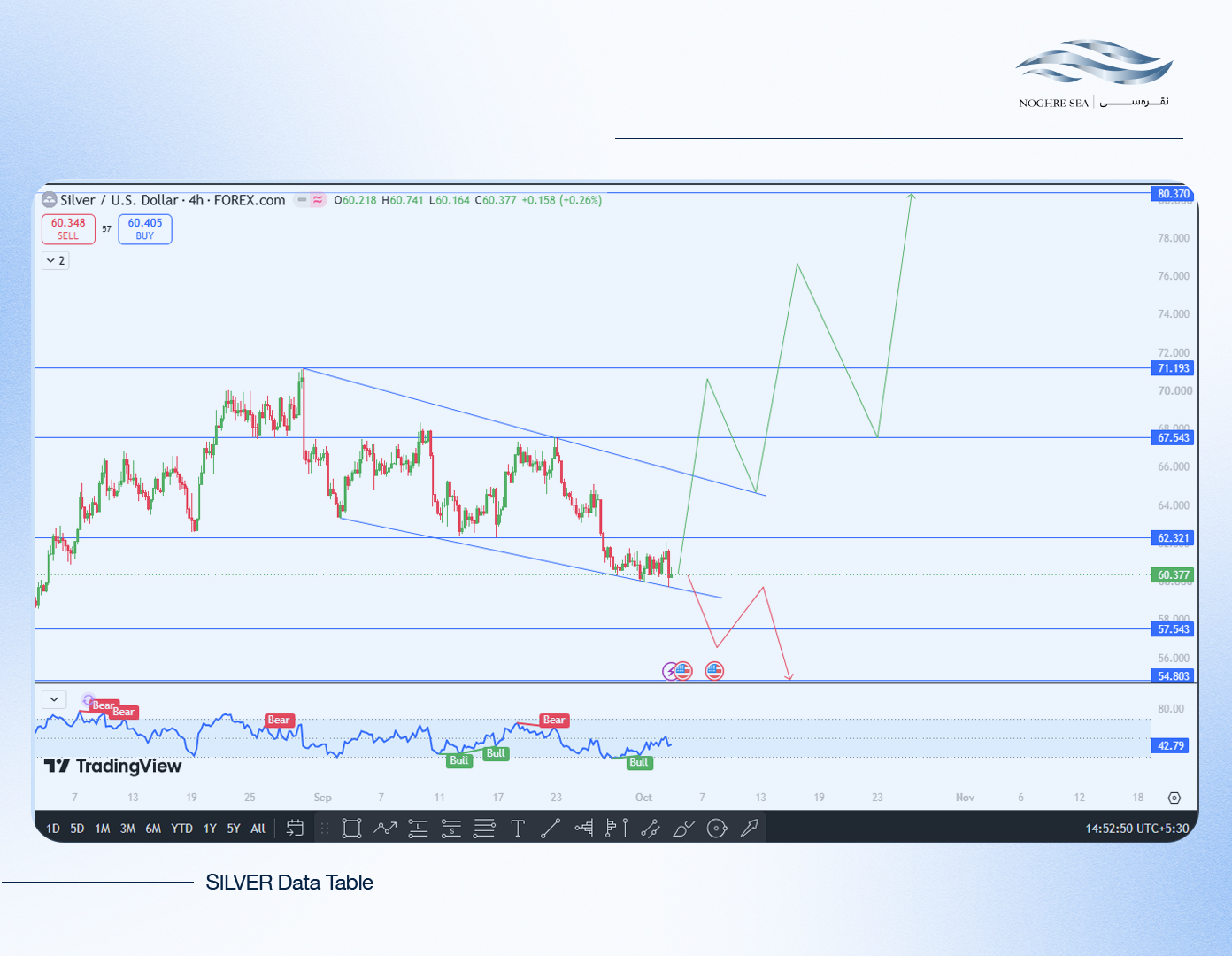Select the anchored volume profile tool
Viewport: 1232px width, 956px height.
click(617, 829)
